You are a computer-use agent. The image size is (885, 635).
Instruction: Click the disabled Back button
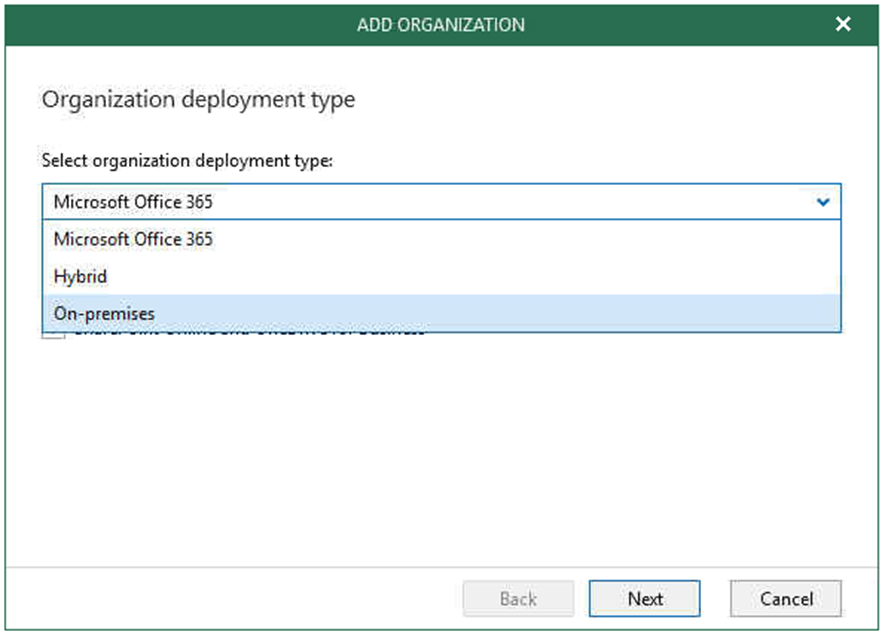(x=518, y=598)
